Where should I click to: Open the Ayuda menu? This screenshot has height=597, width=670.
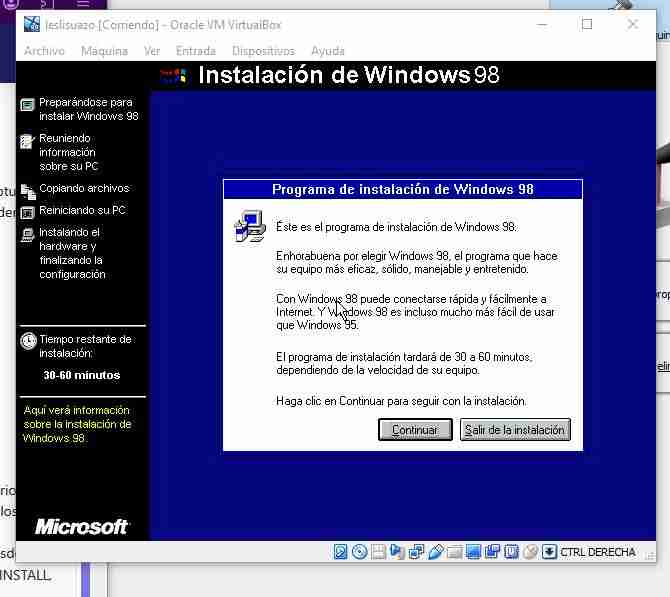pyautogui.click(x=327, y=51)
